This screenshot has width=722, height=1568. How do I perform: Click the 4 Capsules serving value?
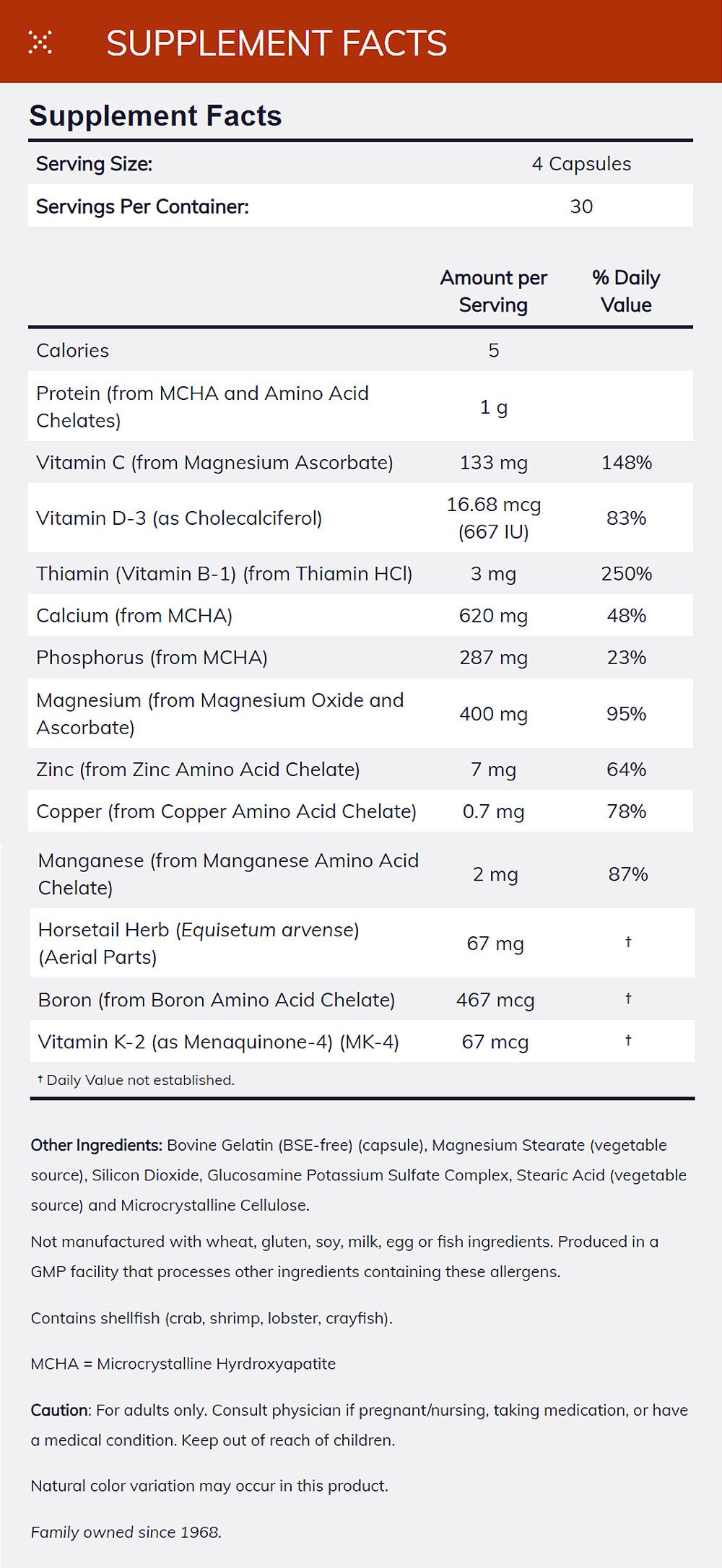click(581, 164)
